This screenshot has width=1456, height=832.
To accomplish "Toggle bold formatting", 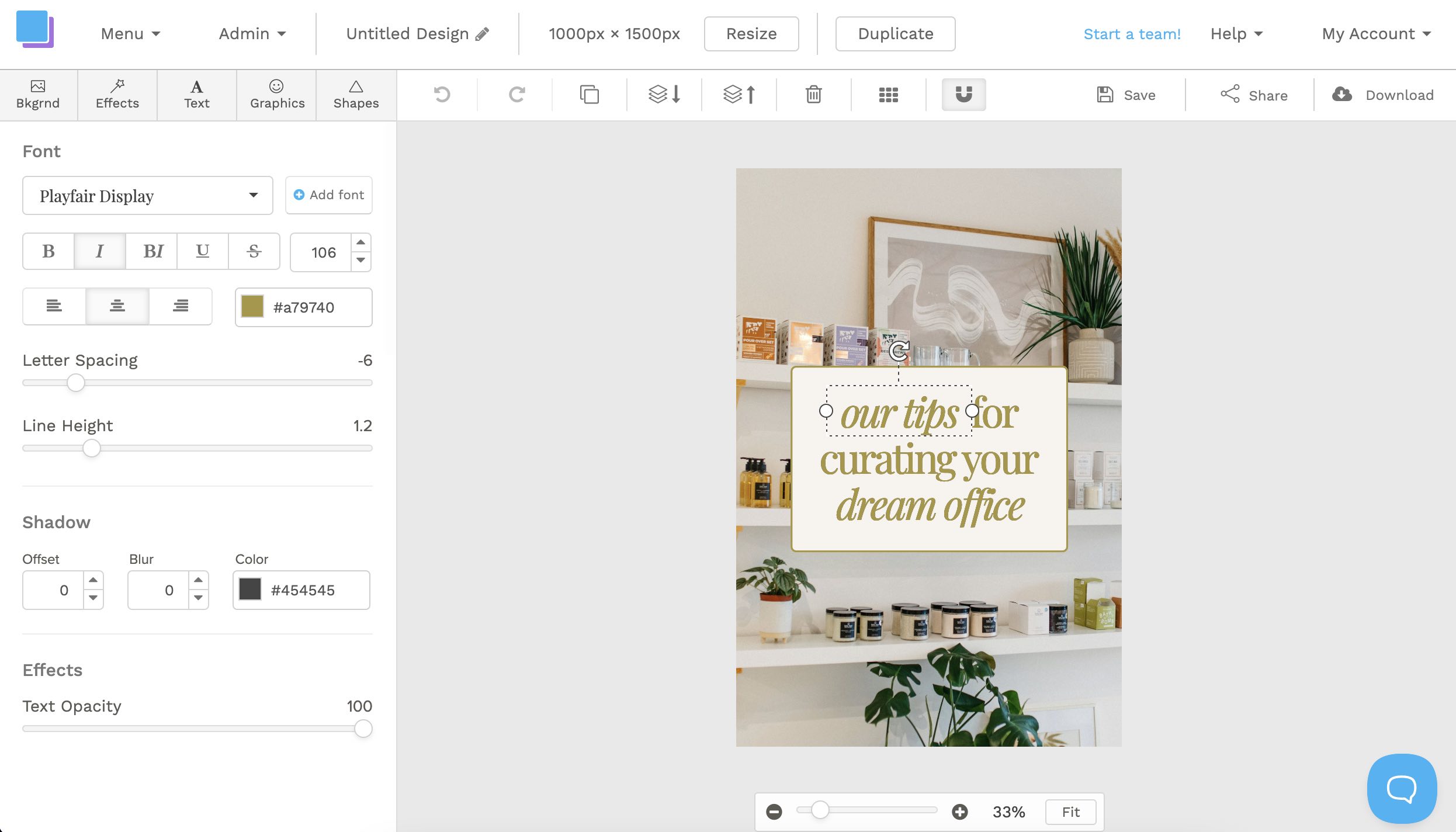I will 47,251.
